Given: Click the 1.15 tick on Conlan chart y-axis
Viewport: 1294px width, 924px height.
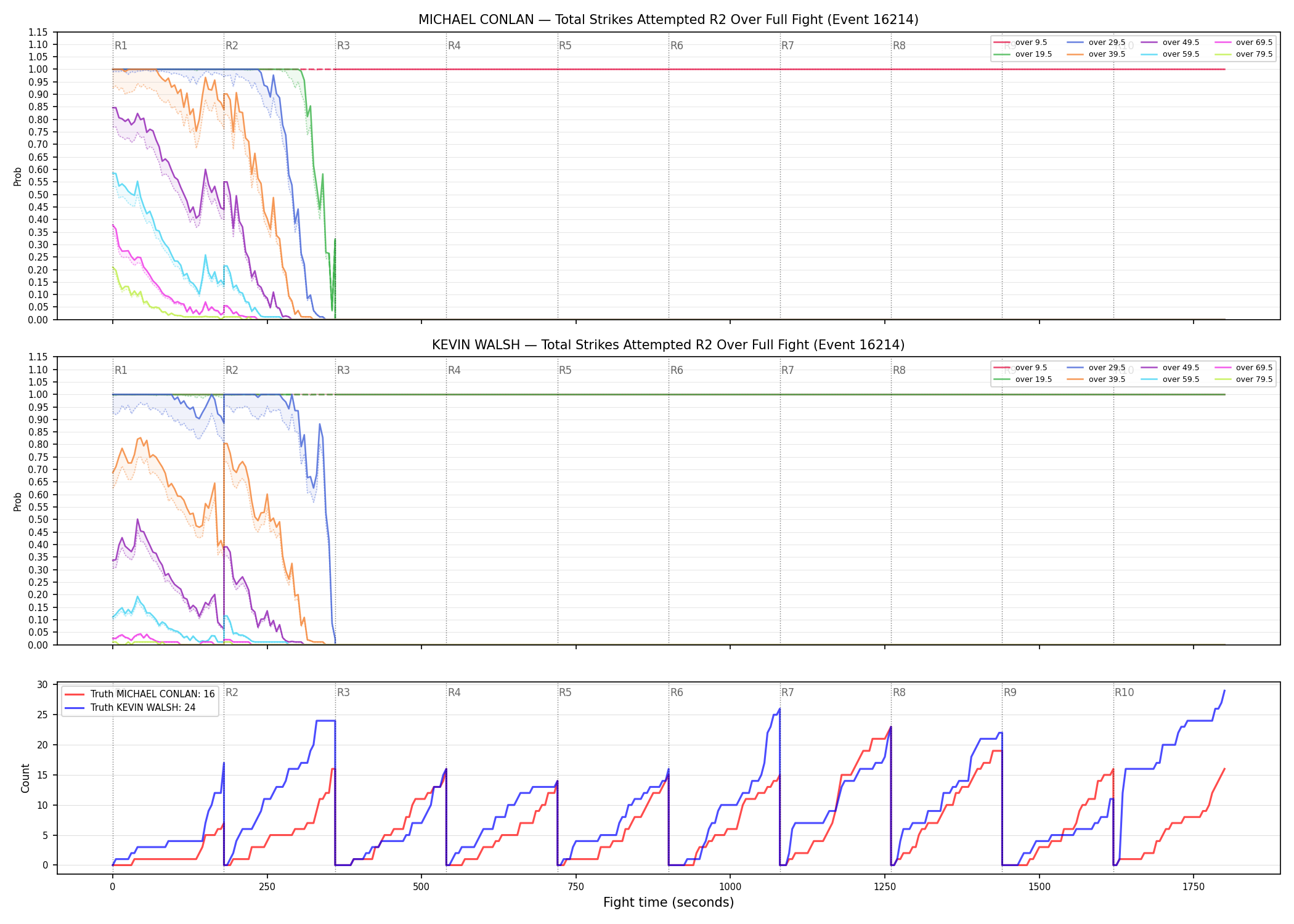Looking at the screenshot, I should (38, 32).
